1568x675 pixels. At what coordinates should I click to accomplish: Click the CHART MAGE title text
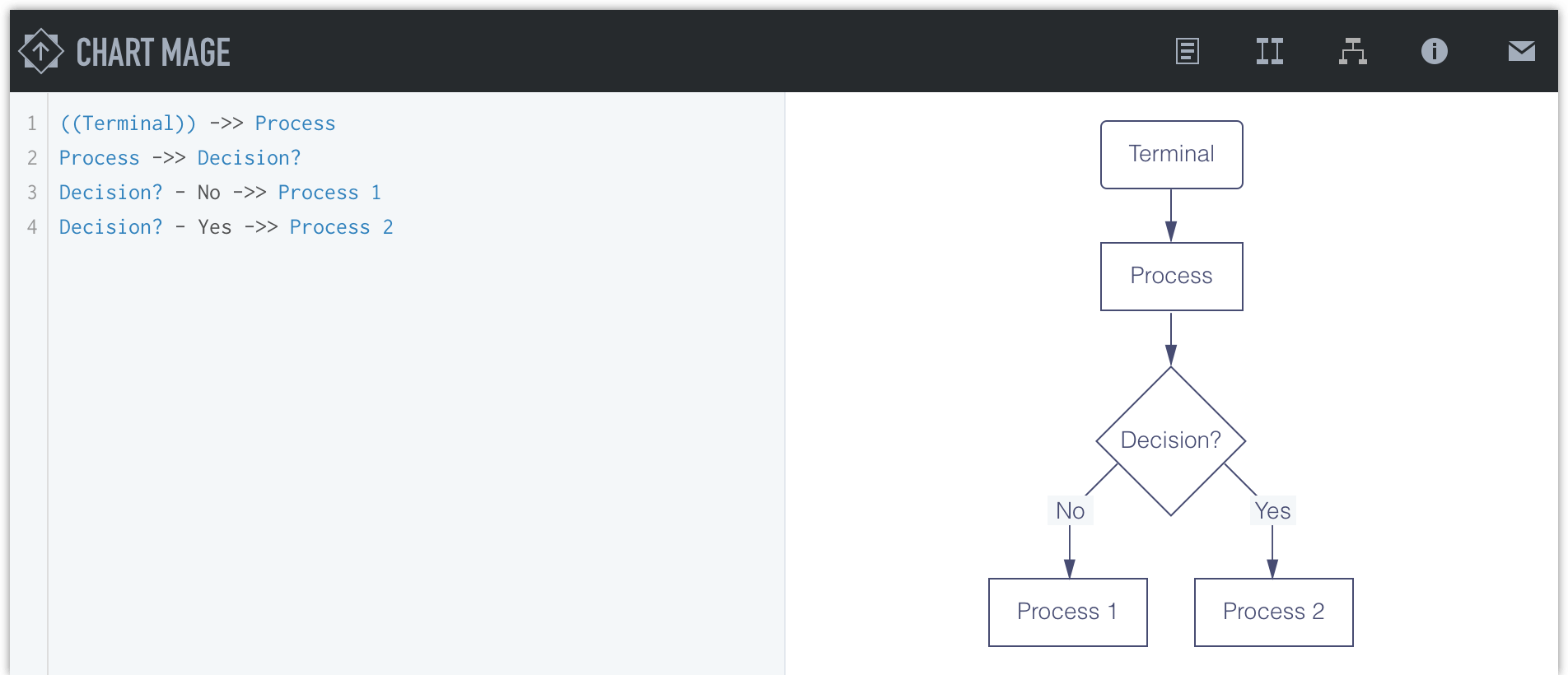(153, 52)
